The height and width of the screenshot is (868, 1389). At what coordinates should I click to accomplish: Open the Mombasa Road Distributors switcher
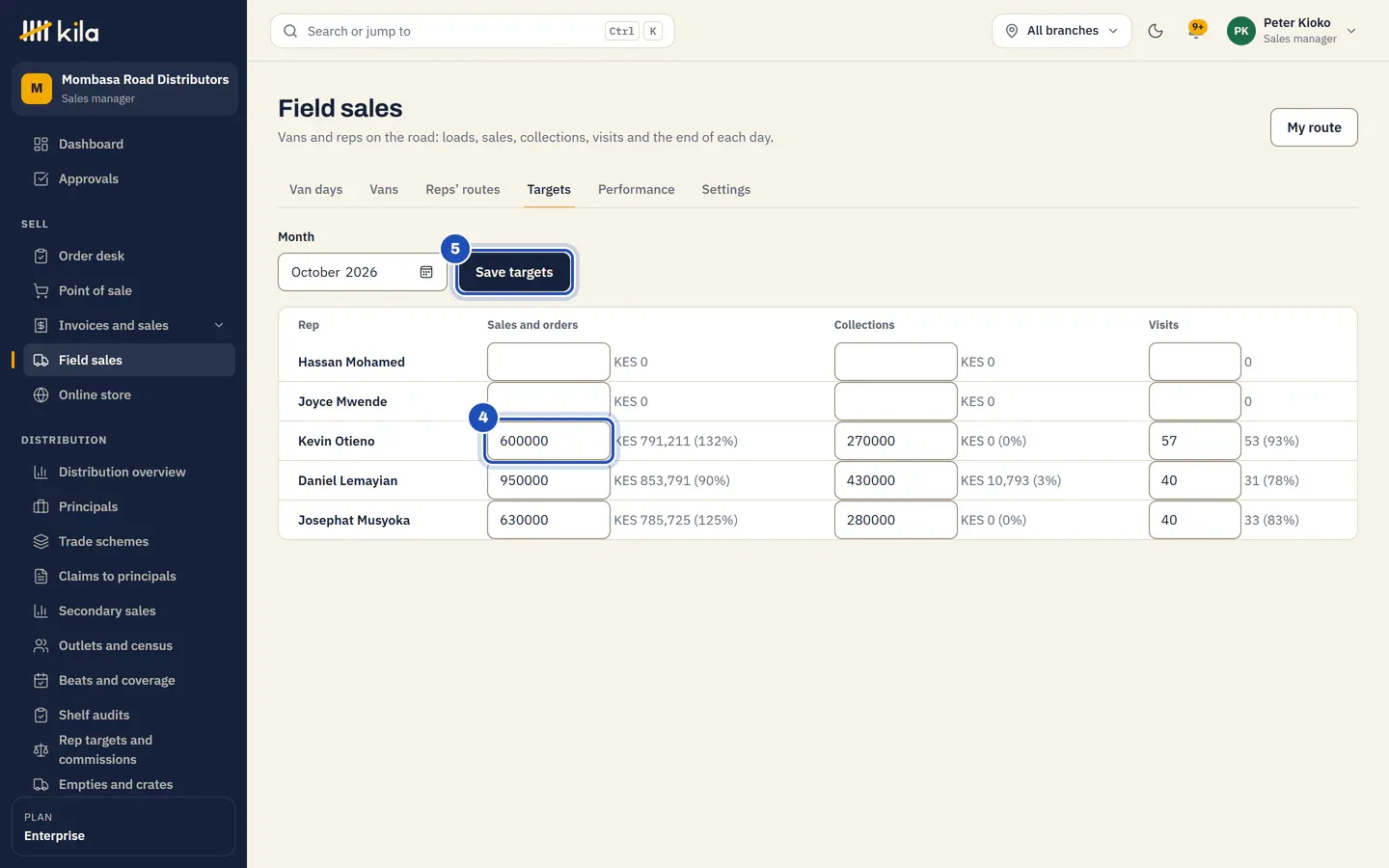[124, 89]
